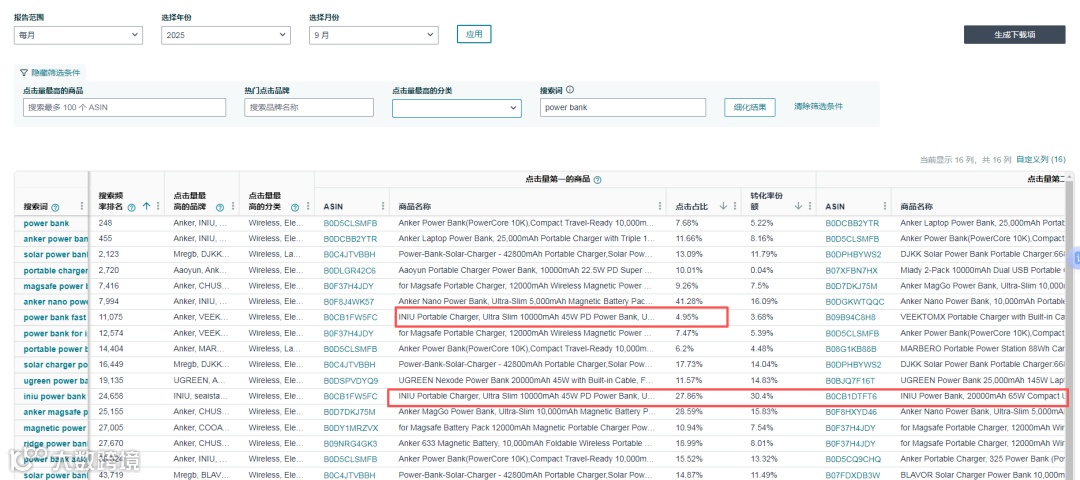This screenshot has height=480, width=1080.
Task: Click the 细化结果 button
Action: (x=749, y=107)
